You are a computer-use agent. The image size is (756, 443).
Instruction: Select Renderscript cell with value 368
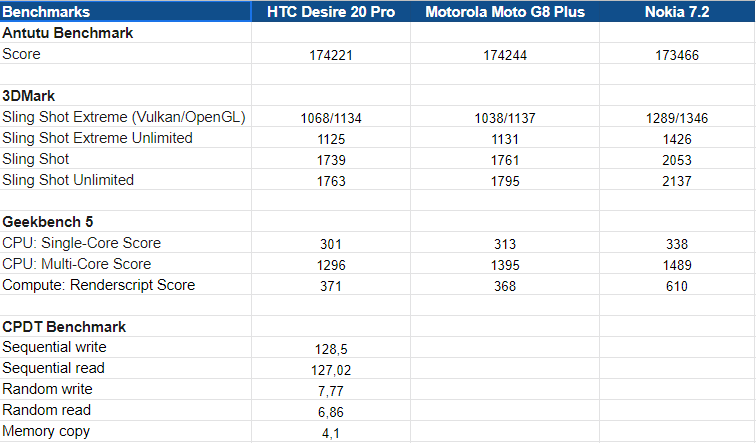point(505,285)
